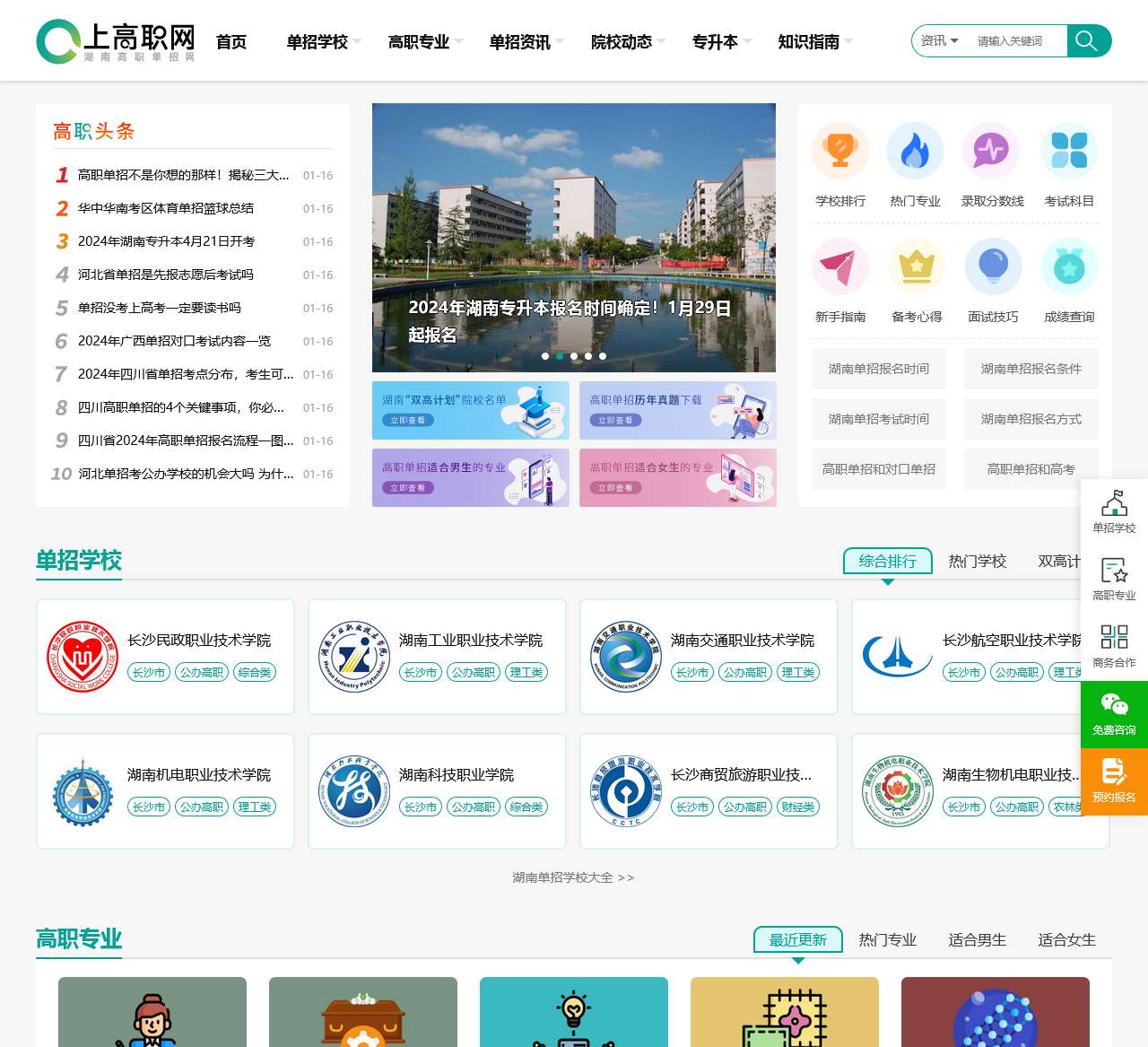
Task: Switch to the 热门学校 tab
Action: 978,561
